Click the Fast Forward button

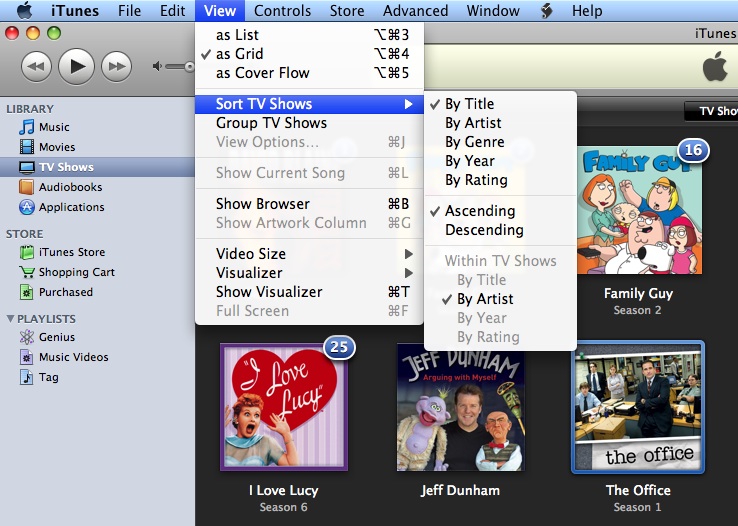pyautogui.click(x=117, y=66)
